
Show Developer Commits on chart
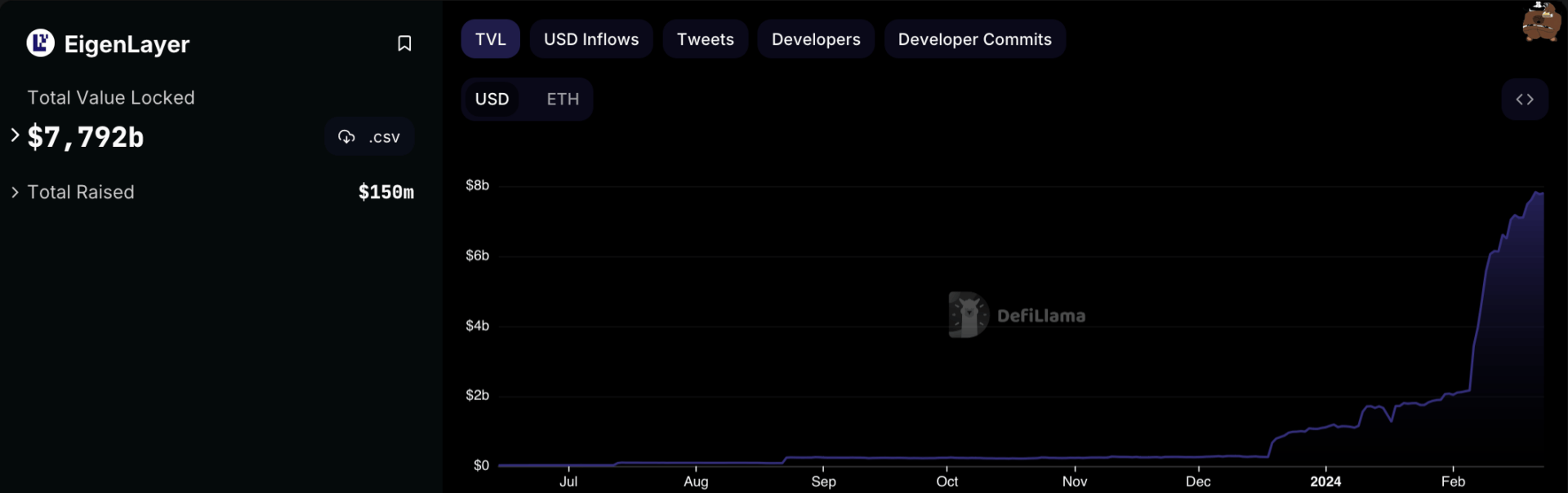pos(974,39)
